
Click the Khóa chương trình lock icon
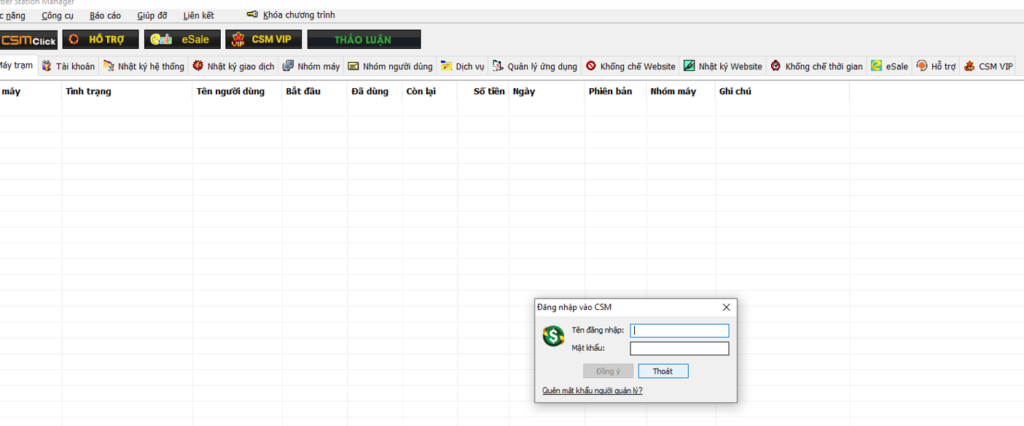tap(252, 15)
